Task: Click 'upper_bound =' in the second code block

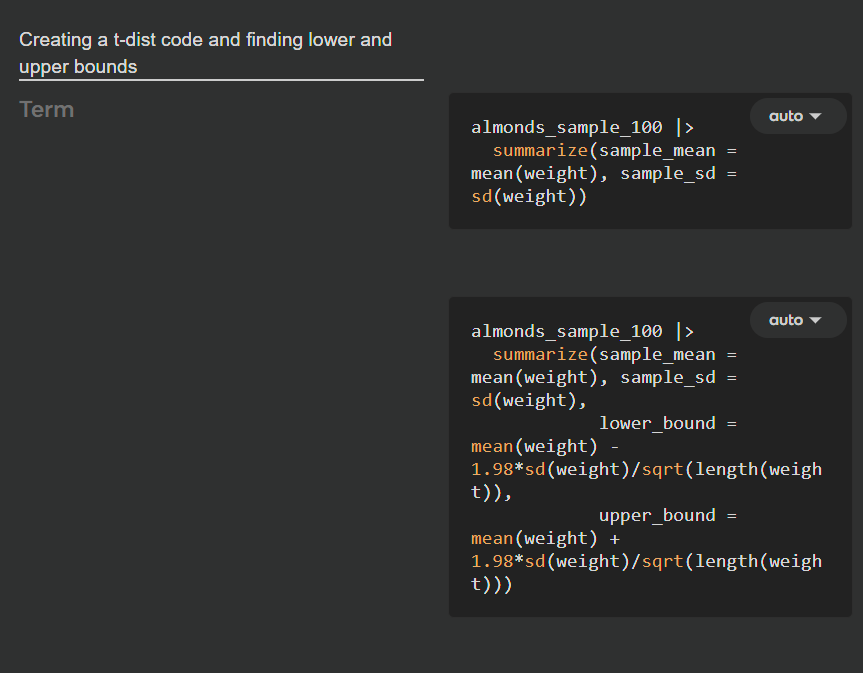Action: tap(668, 516)
